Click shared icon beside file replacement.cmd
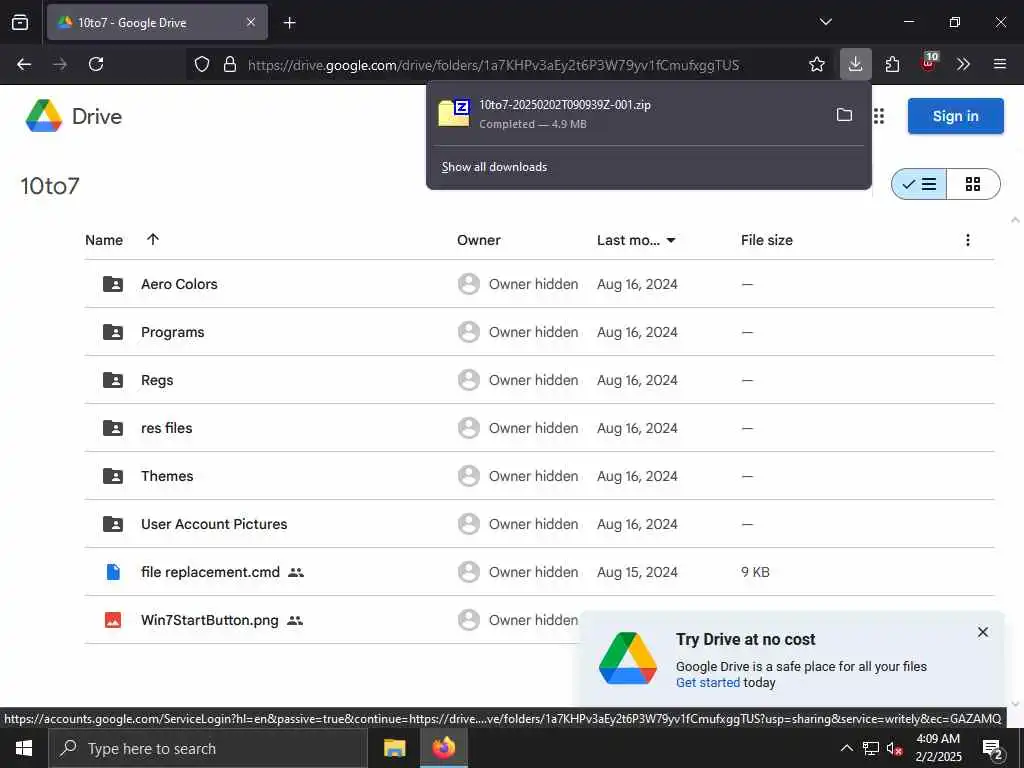Screen dimensions: 1024x768 click(x=296, y=572)
